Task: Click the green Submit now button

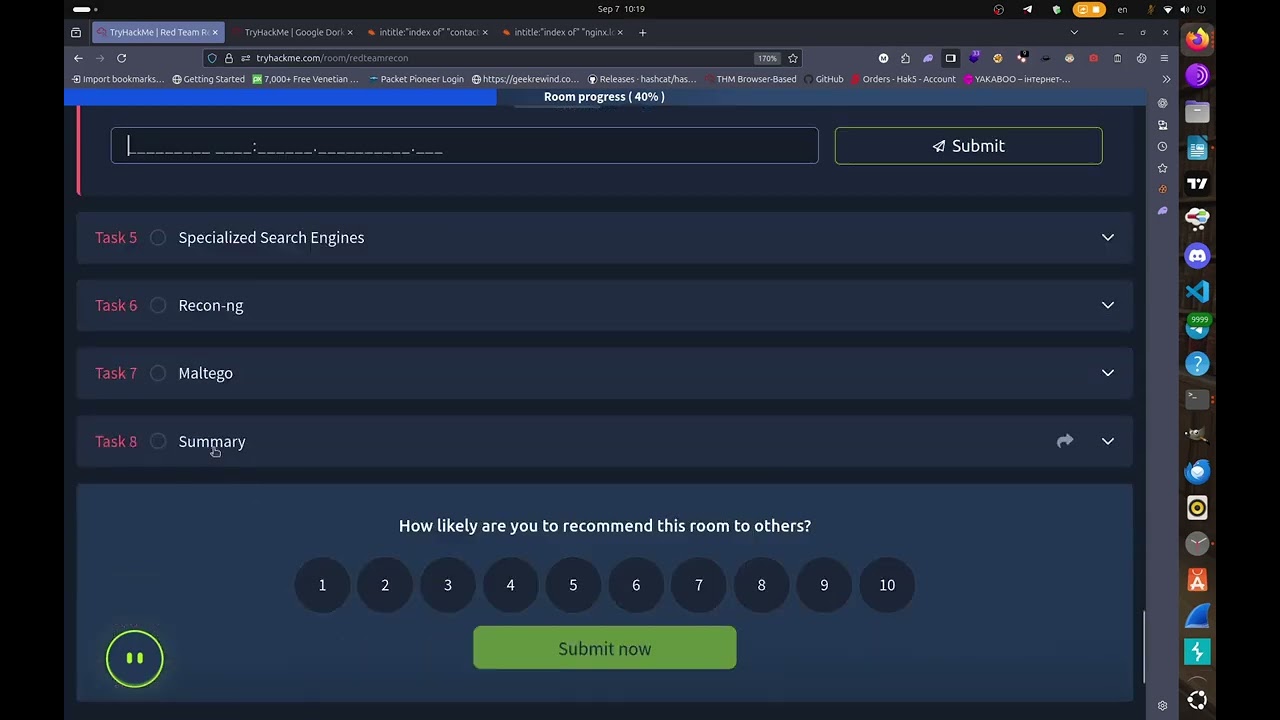Action: tap(605, 648)
